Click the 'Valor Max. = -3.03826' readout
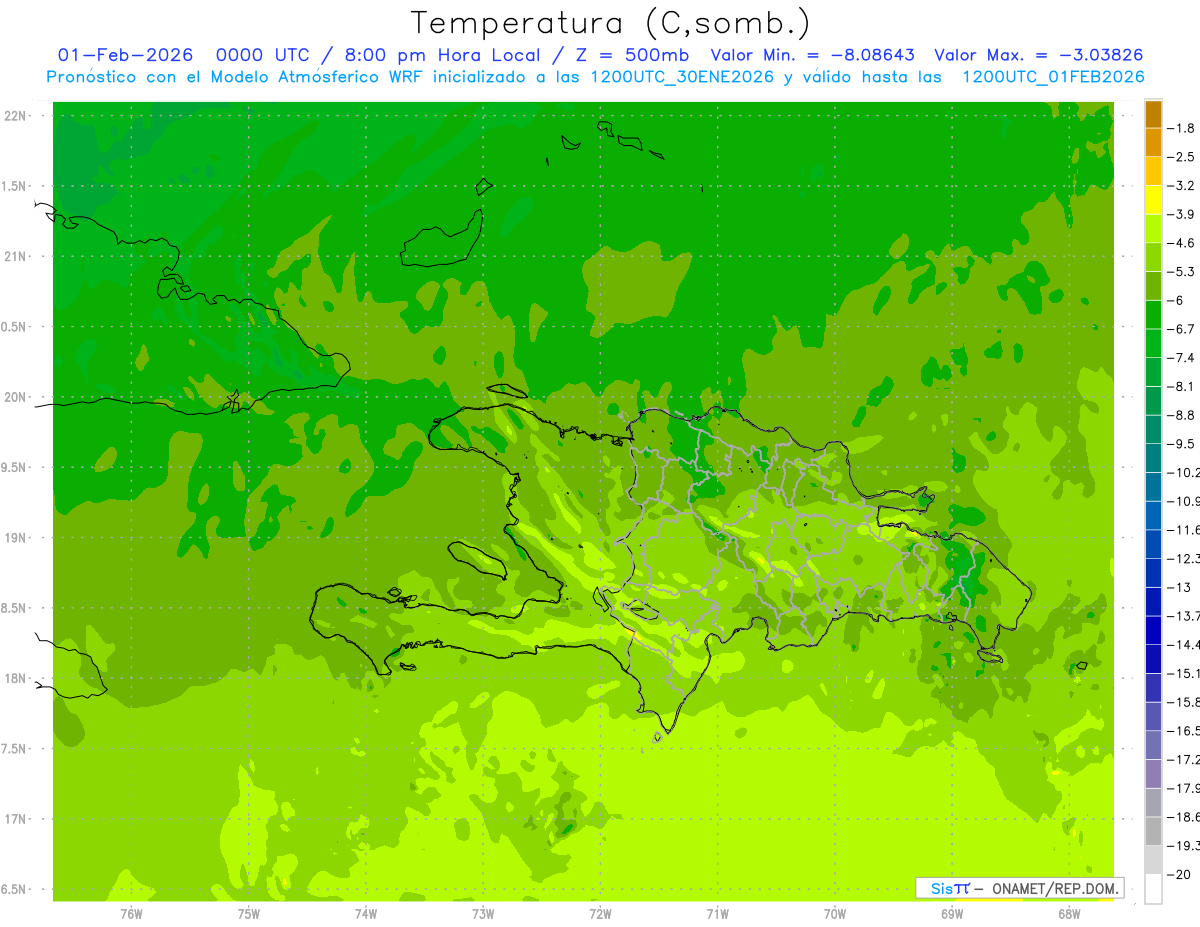This screenshot has height=927, width=1200. point(1038,55)
